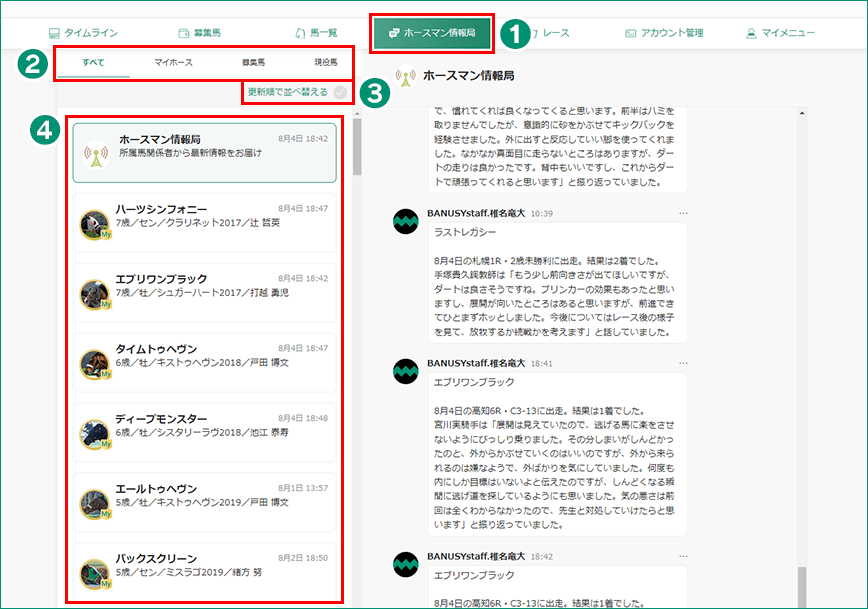Click the horse head icon beside 馬一覧

pos(300,33)
